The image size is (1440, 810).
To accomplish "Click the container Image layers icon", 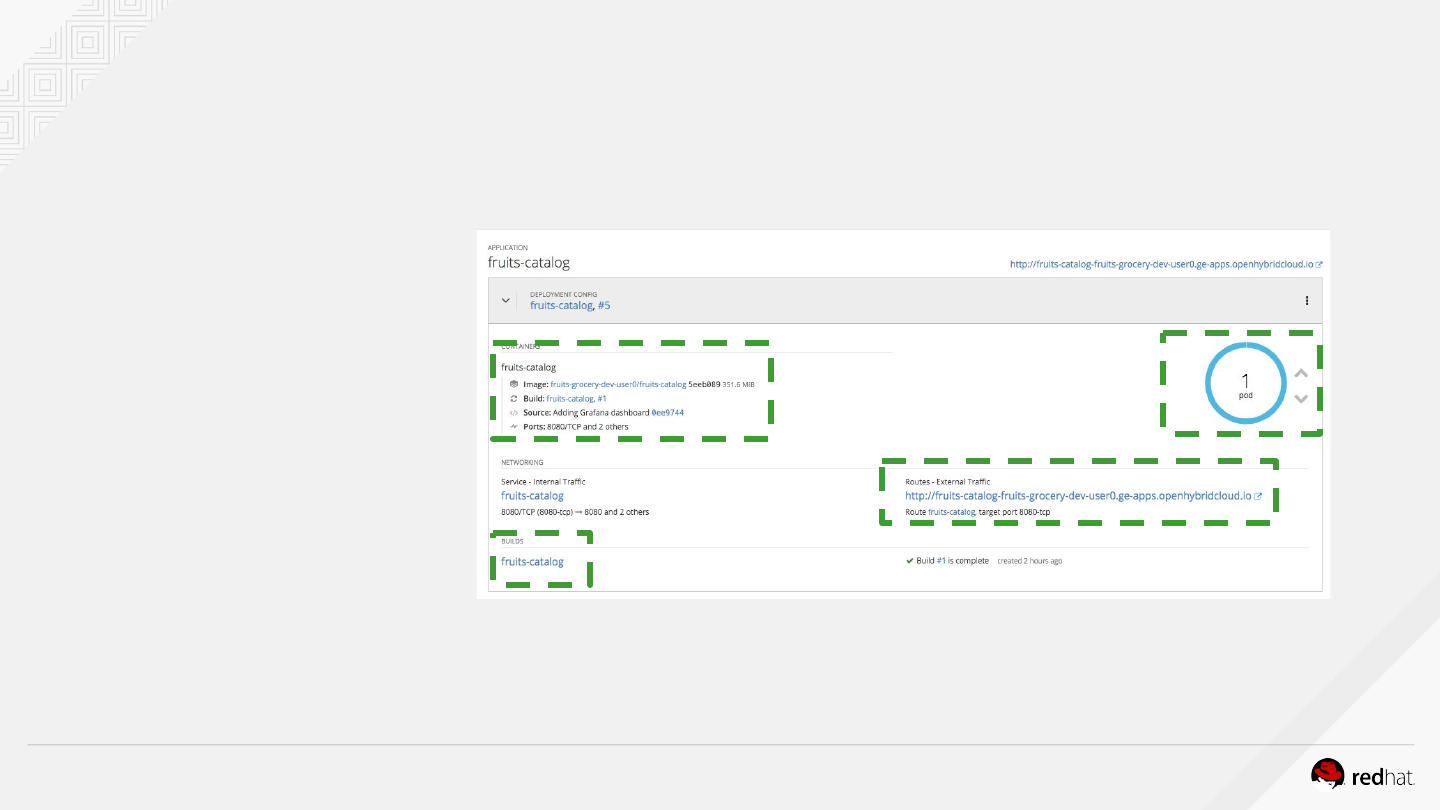I will 514,384.
